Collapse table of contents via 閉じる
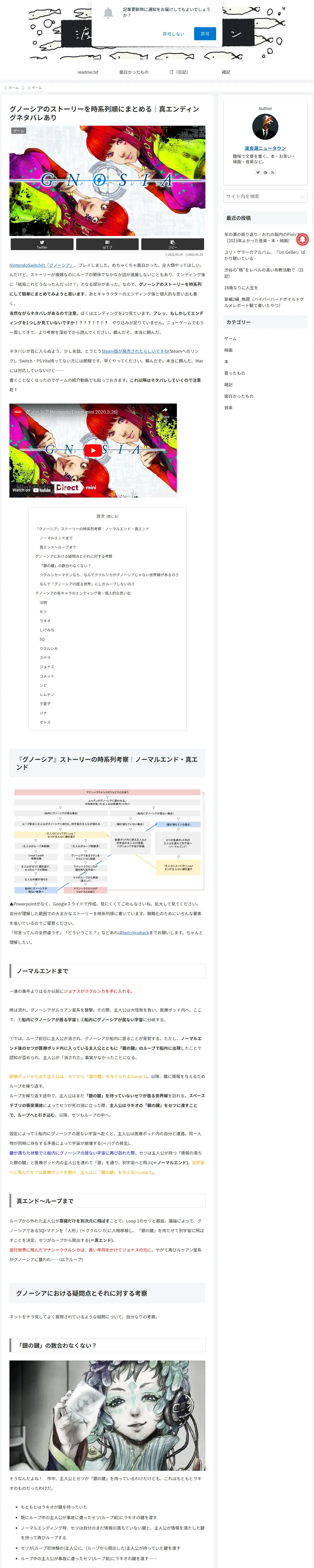Screen dimensions: 314x1568 tap(112, 516)
